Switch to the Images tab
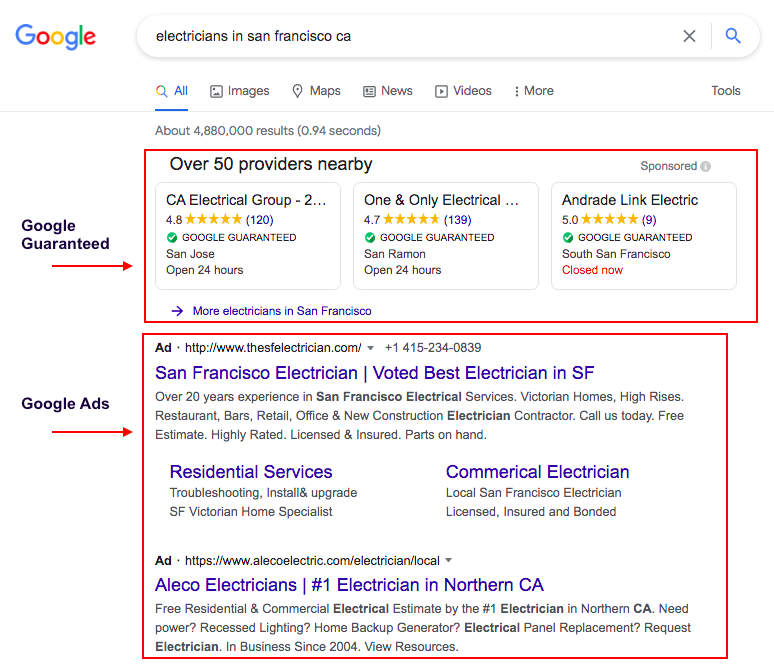774x671 pixels. click(239, 91)
